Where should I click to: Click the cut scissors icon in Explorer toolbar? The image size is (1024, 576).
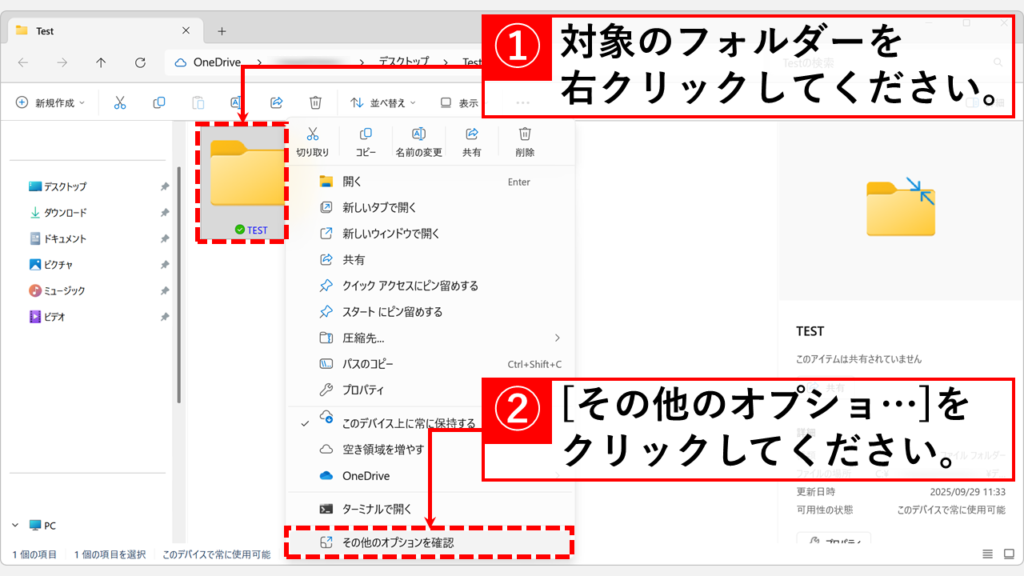click(120, 102)
